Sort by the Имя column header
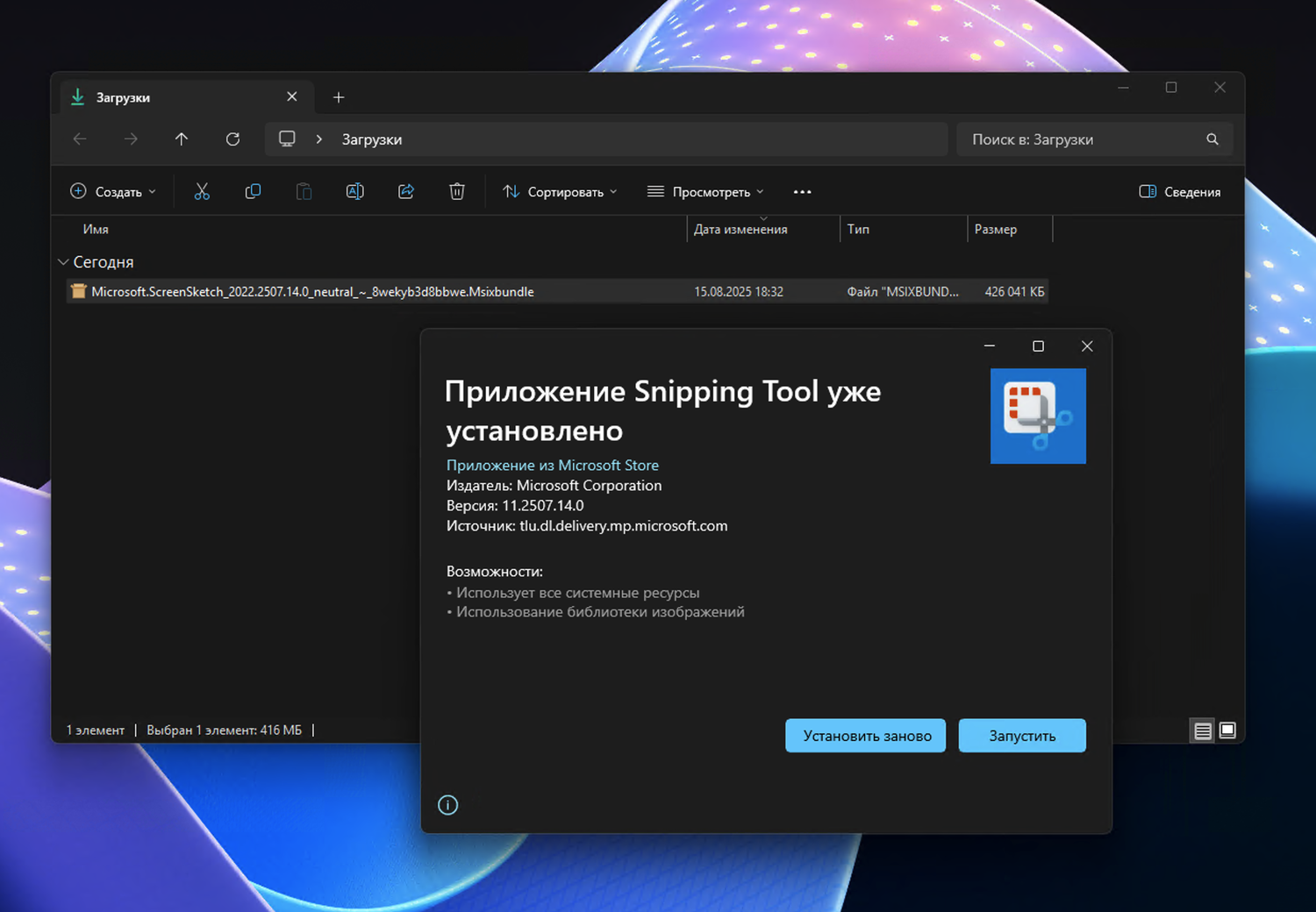This screenshot has width=1316, height=912. pyautogui.click(x=96, y=229)
